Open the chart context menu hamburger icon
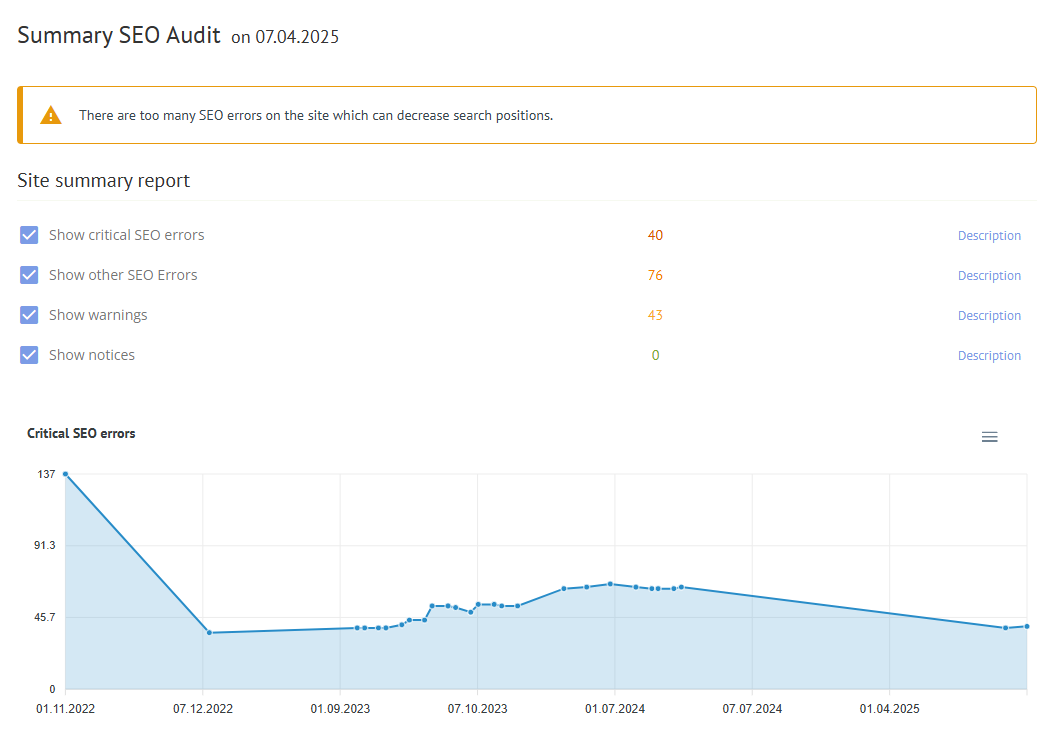Image resolution: width=1053 pixels, height=742 pixels. pyautogui.click(x=989, y=437)
